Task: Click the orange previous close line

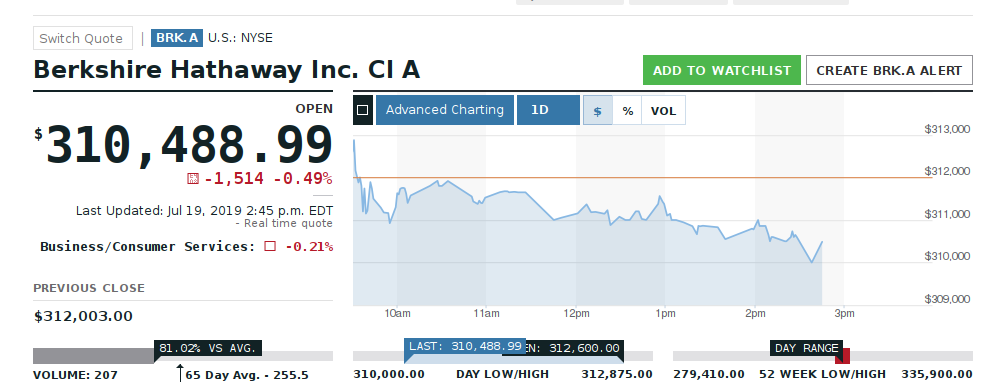Action: (642, 178)
